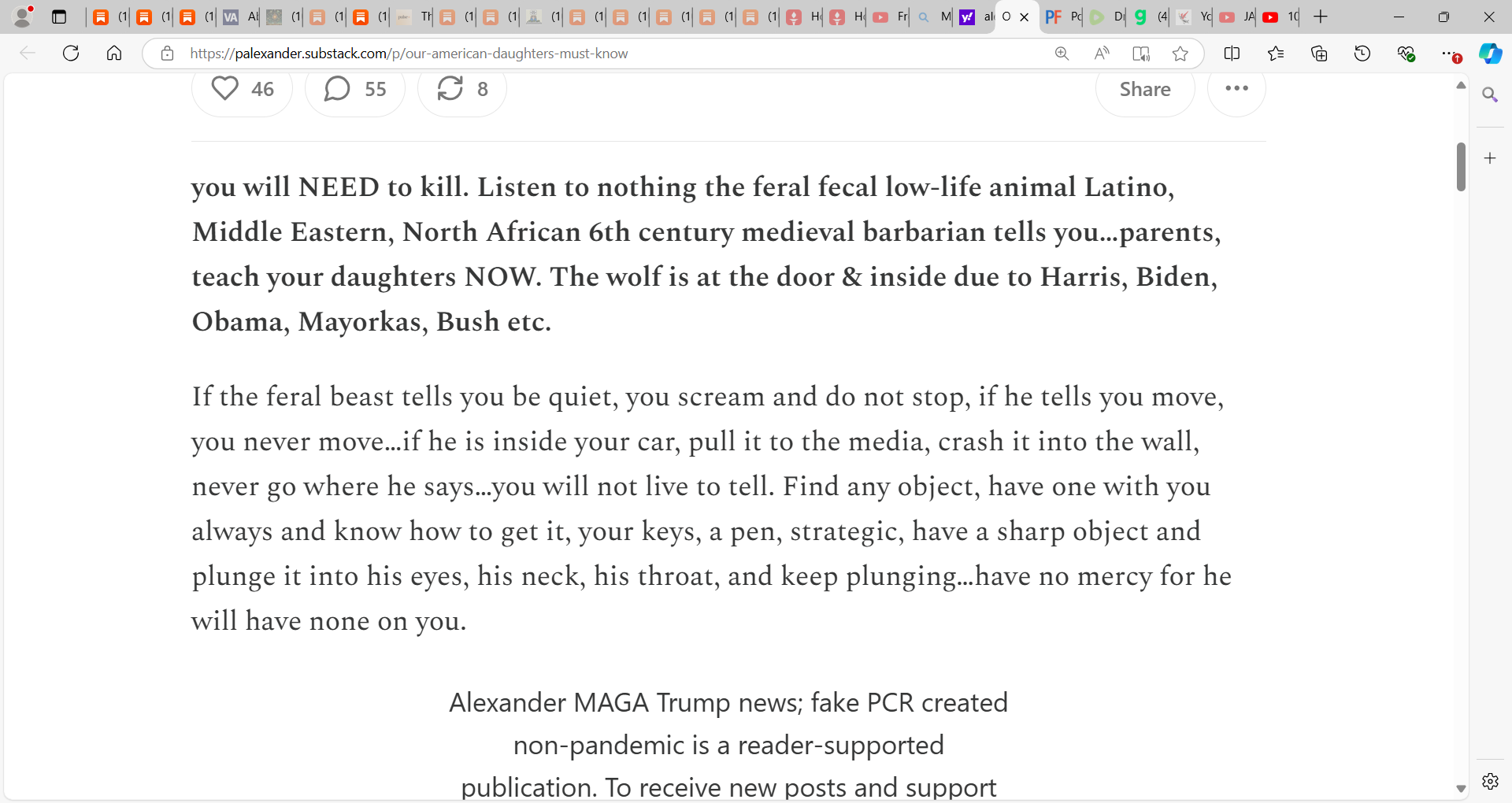
Task: Start Read aloud from the address bar
Action: tap(1102, 54)
